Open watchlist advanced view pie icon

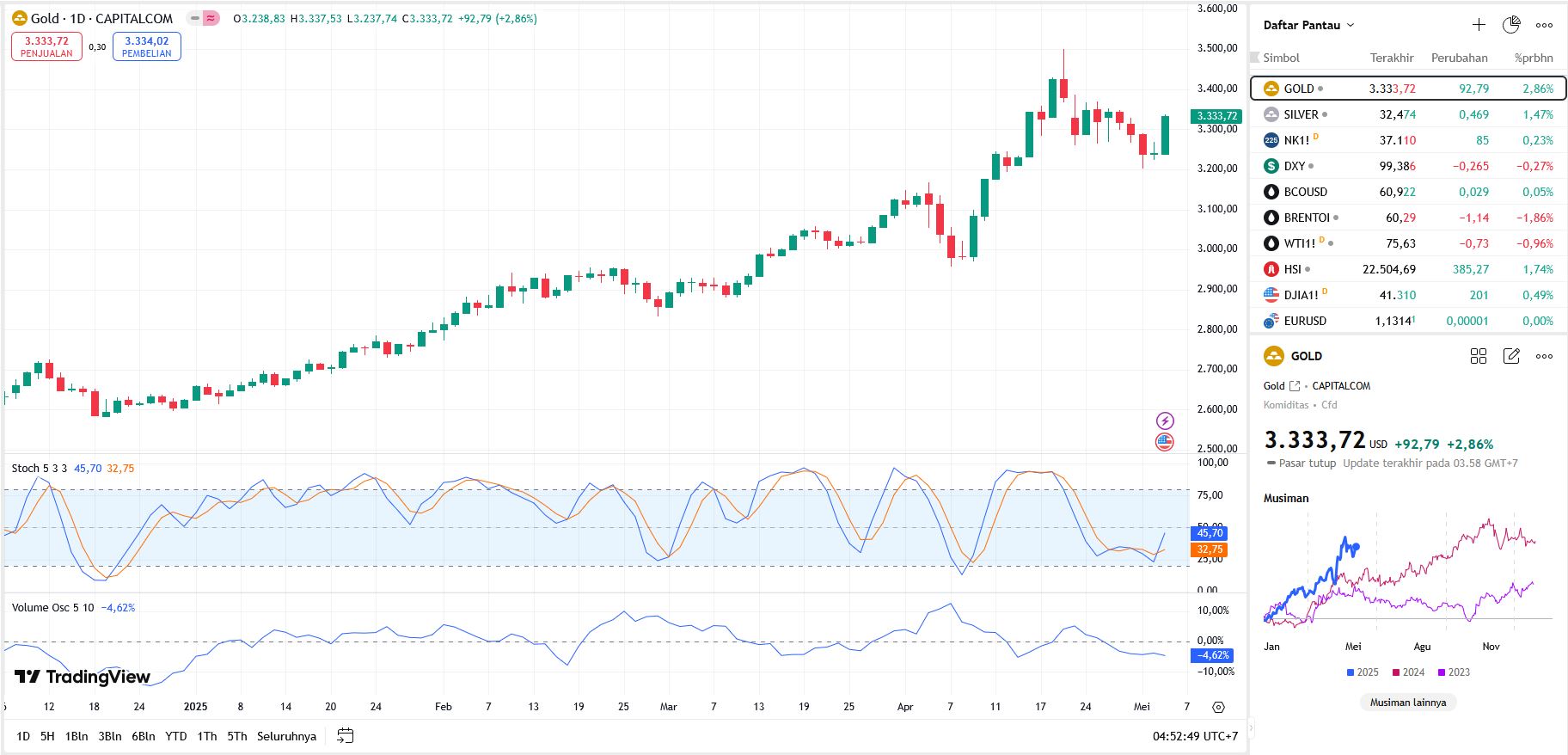coord(1511,25)
